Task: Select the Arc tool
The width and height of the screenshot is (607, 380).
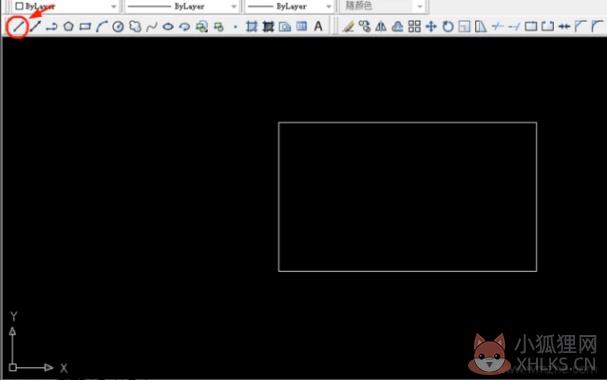Action: [x=101, y=27]
